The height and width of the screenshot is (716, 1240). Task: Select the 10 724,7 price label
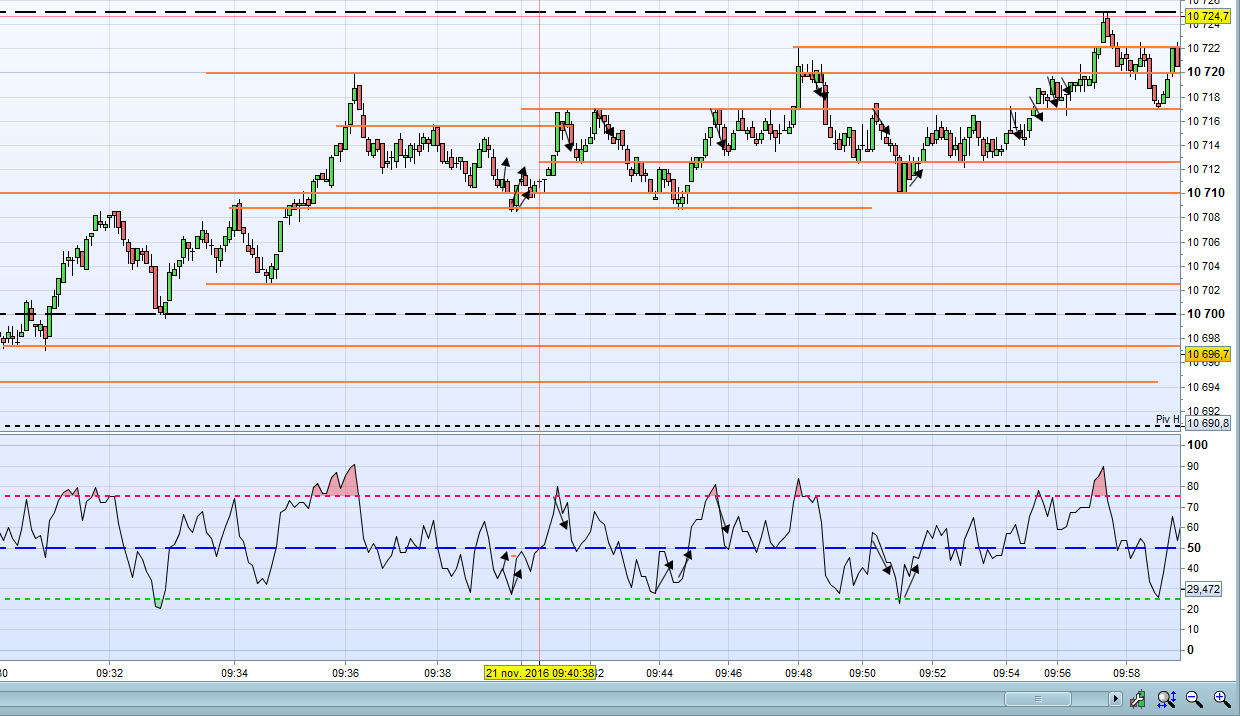[x=1207, y=17]
